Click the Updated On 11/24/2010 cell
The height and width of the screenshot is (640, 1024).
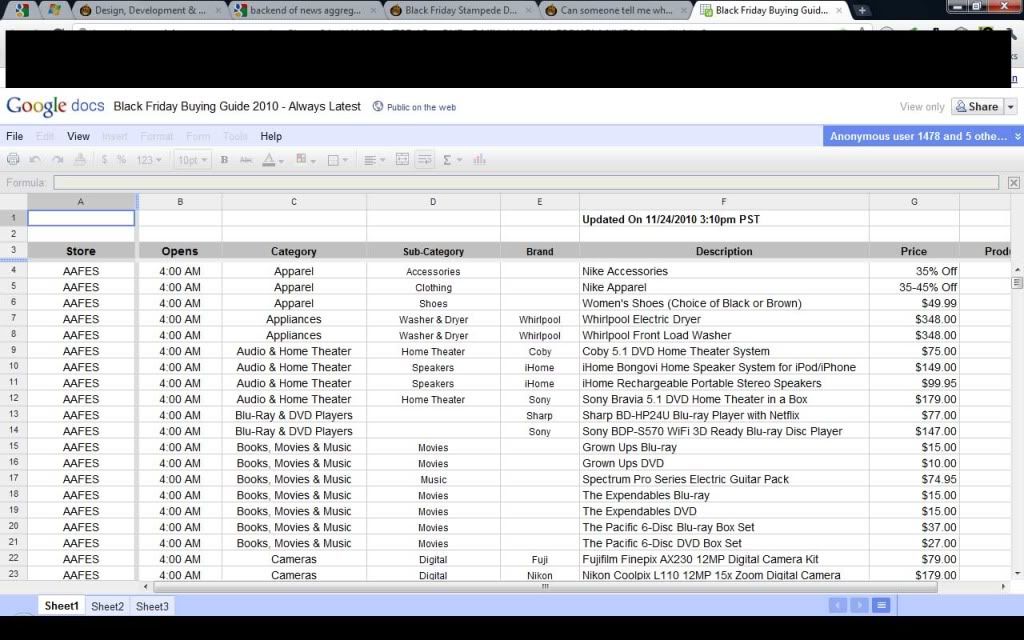tap(724, 219)
